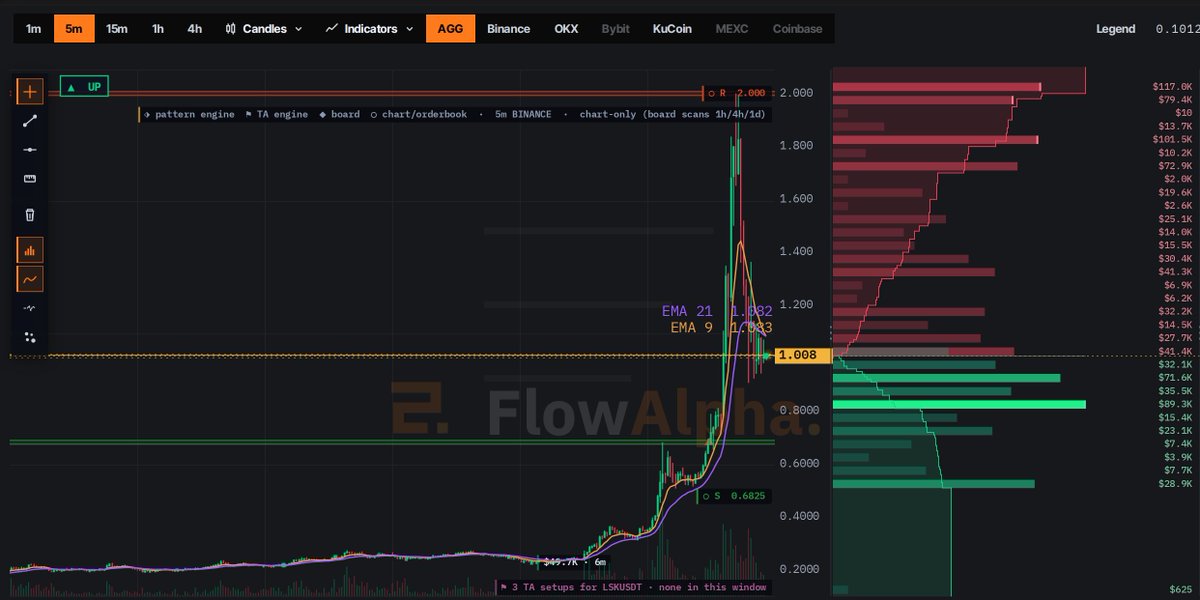Image resolution: width=1200 pixels, height=600 pixels.
Task: Select Bybit exchange source
Action: pyautogui.click(x=615, y=29)
